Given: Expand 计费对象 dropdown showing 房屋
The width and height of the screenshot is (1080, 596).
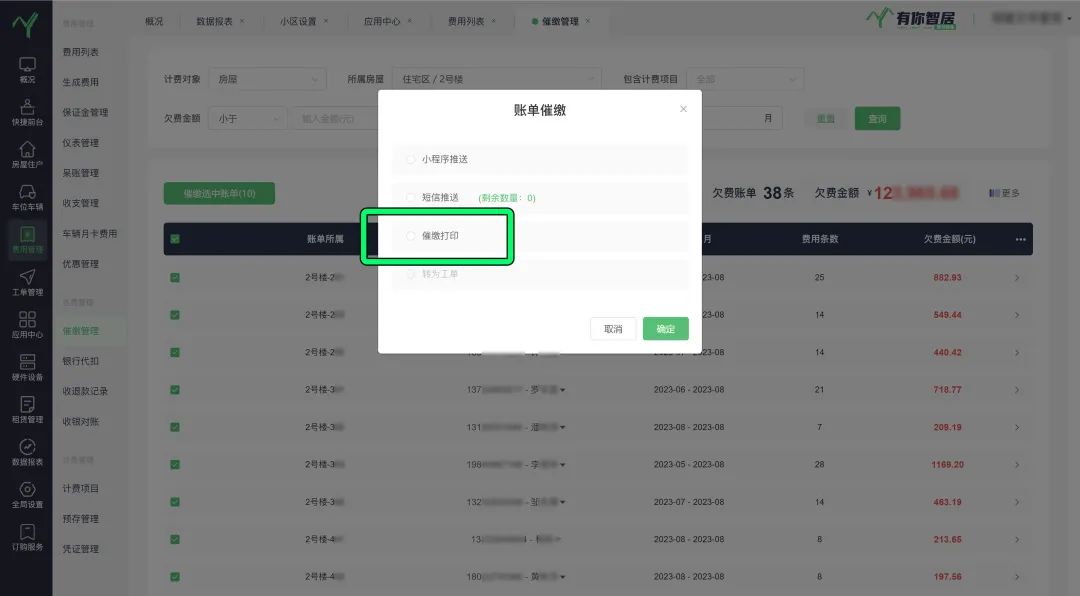Looking at the screenshot, I should point(269,79).
